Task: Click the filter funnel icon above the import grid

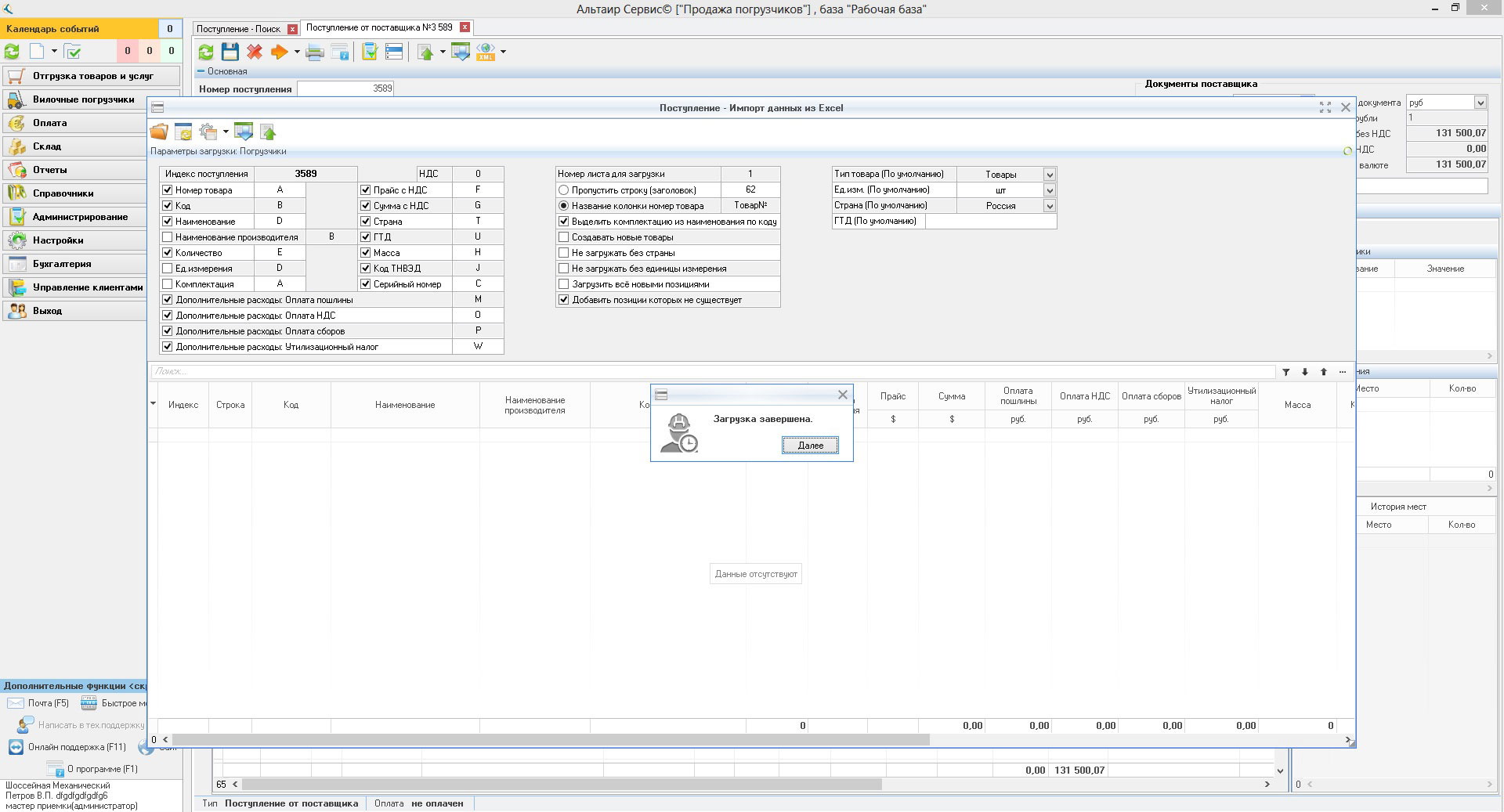Action: tap(1285, 372)
